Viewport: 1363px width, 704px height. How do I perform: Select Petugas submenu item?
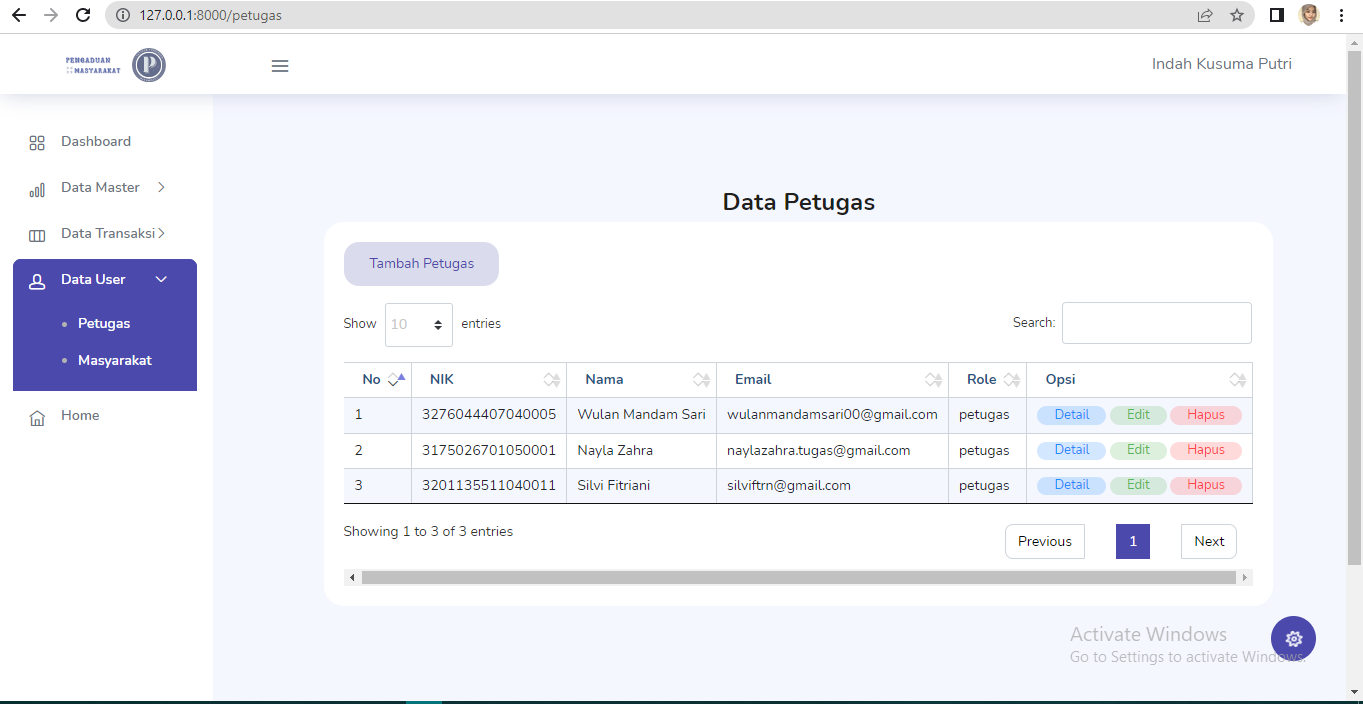coord(104,323)
